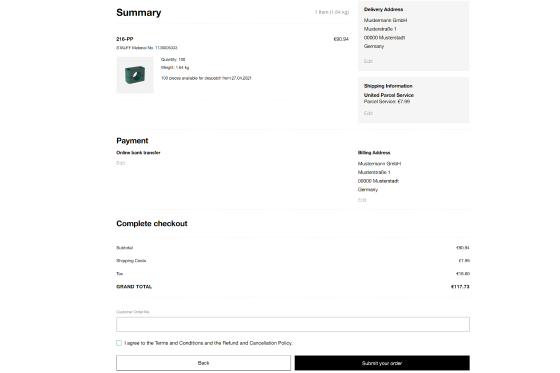Screen dimensions: 560x373
Task: Select the Parcel Service price text
Action: click(387, 101)
